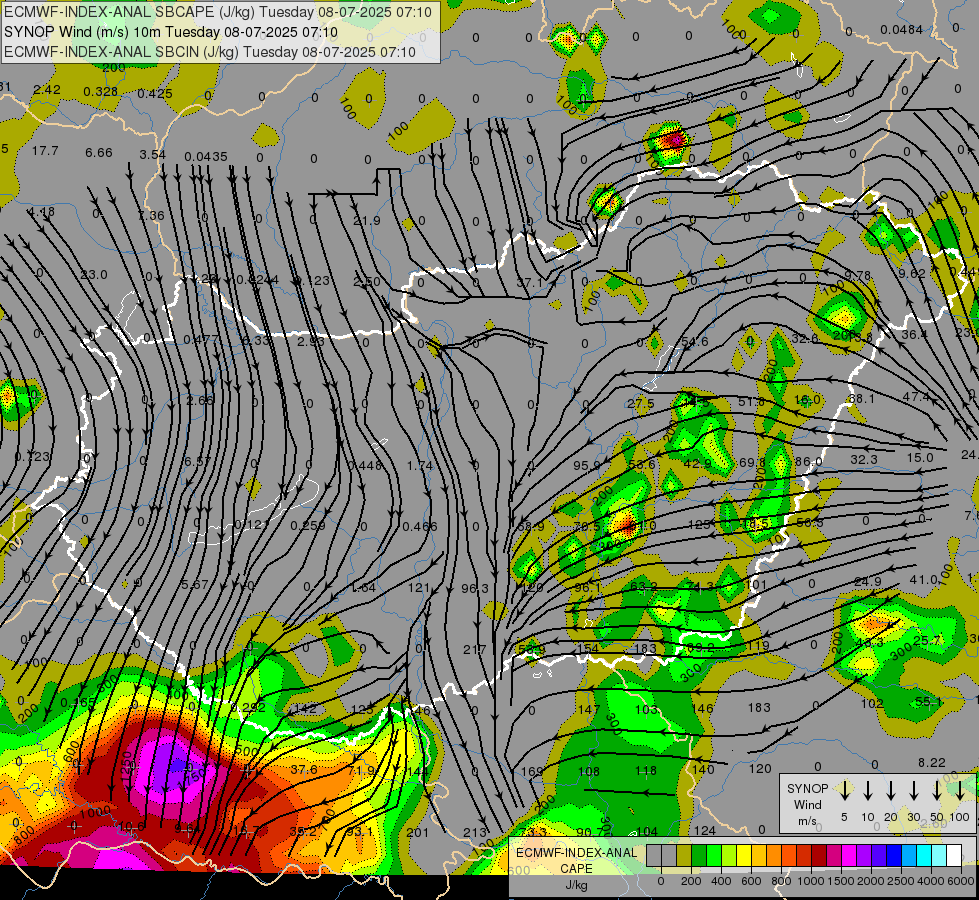Click the 5 m/s wind arrow in legend
The image size is (979, 900).
(844, 790)
